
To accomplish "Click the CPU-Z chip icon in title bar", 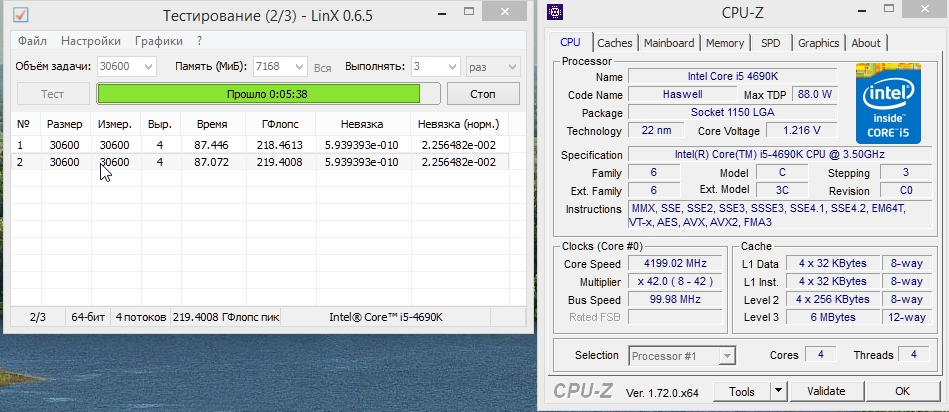I will [x=556, y=14].
